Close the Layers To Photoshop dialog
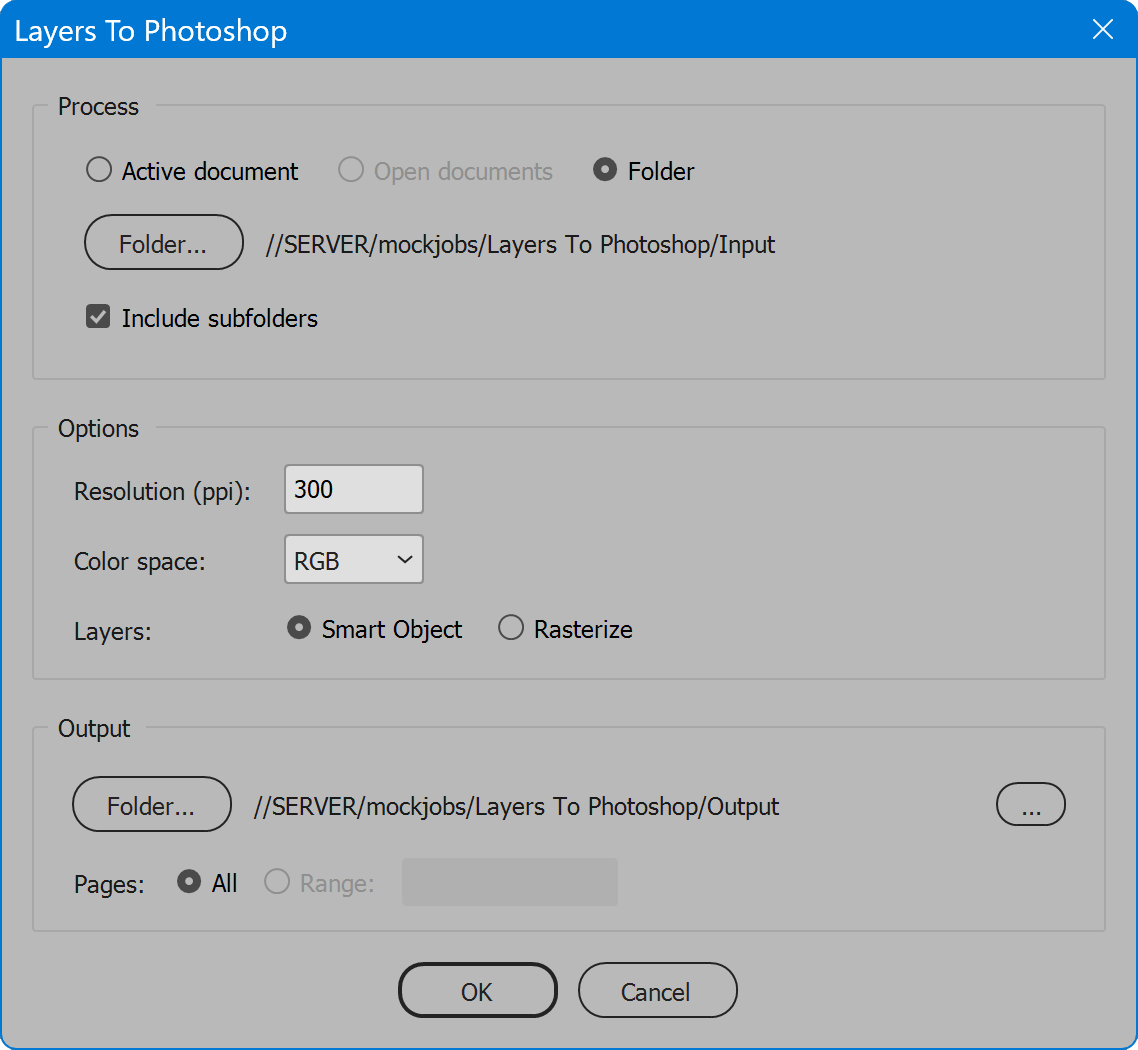This screenshot has height=1050, width=1138. point(1102,30)
